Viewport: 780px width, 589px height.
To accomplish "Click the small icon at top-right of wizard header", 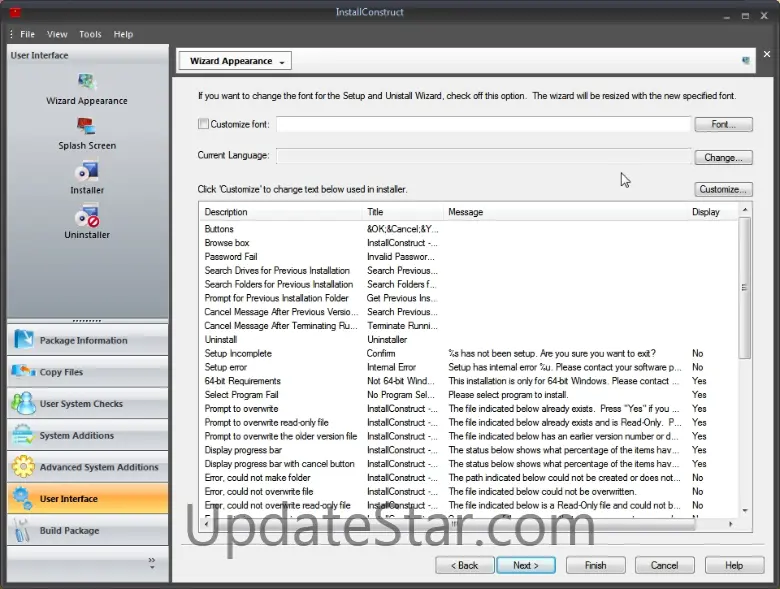I will click(x=746, y=61).
